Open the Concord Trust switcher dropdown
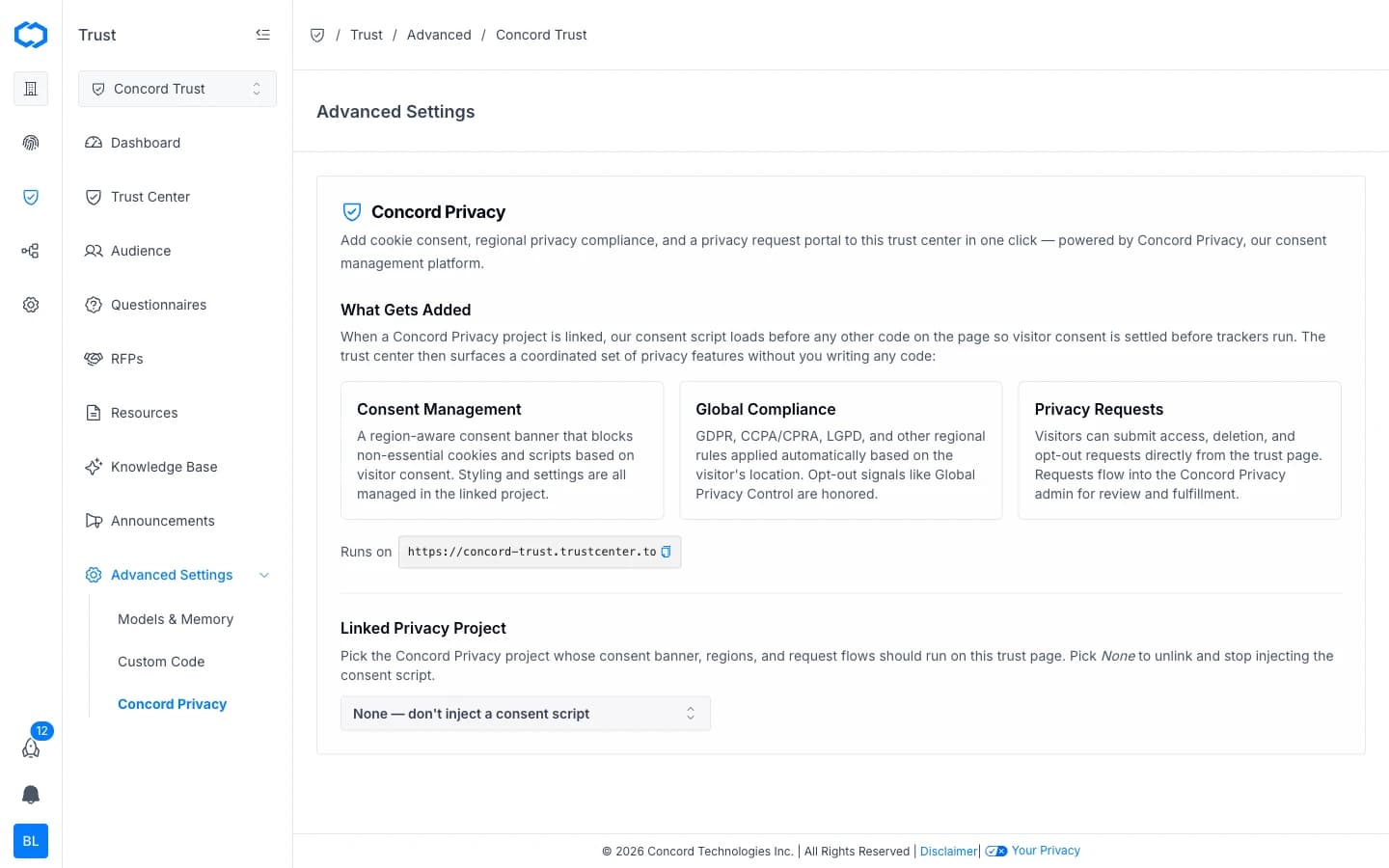Viewport: 1389px width, 868px height. 177,89
